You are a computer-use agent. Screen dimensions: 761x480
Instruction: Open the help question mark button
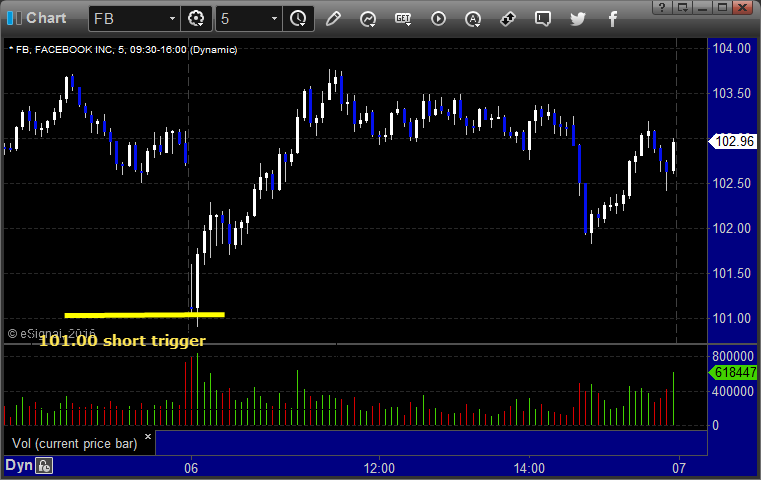pos(662,7)
